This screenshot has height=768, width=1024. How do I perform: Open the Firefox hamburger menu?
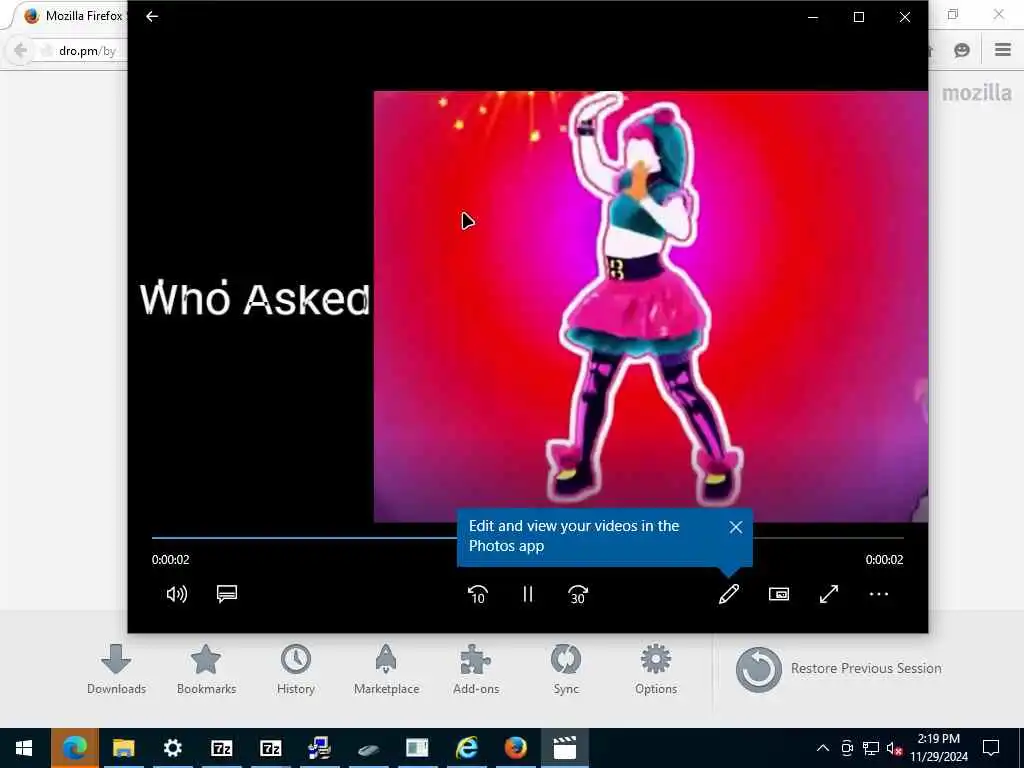[x=1003, y=50]
